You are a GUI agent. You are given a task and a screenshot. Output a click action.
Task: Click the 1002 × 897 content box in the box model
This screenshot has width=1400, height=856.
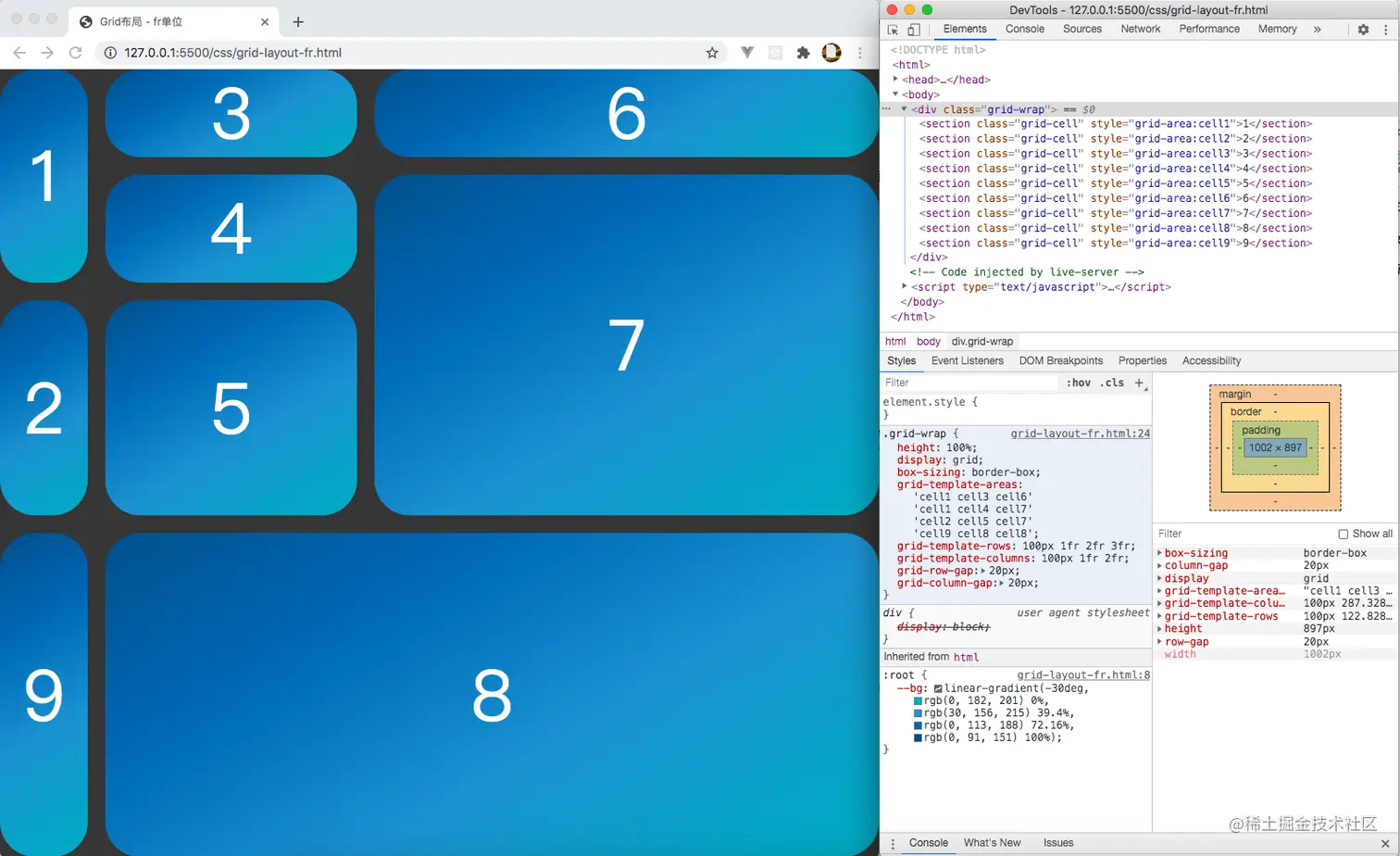tap(1275, 447)
